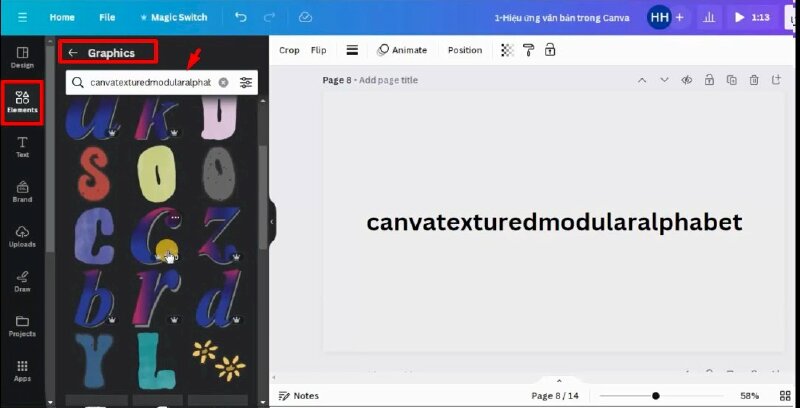
Task: Select the red letter S graphic
Action: click(x=95, y=174)
